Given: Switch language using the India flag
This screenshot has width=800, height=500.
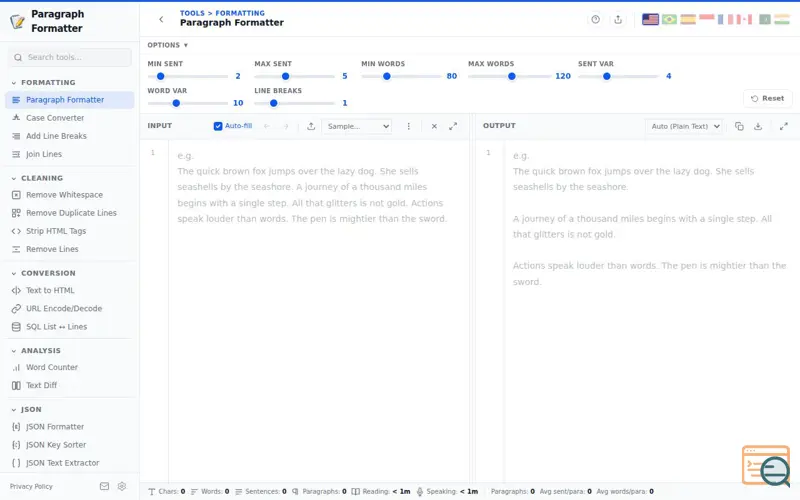Looking at the screenshot, I should click(782, 19).
